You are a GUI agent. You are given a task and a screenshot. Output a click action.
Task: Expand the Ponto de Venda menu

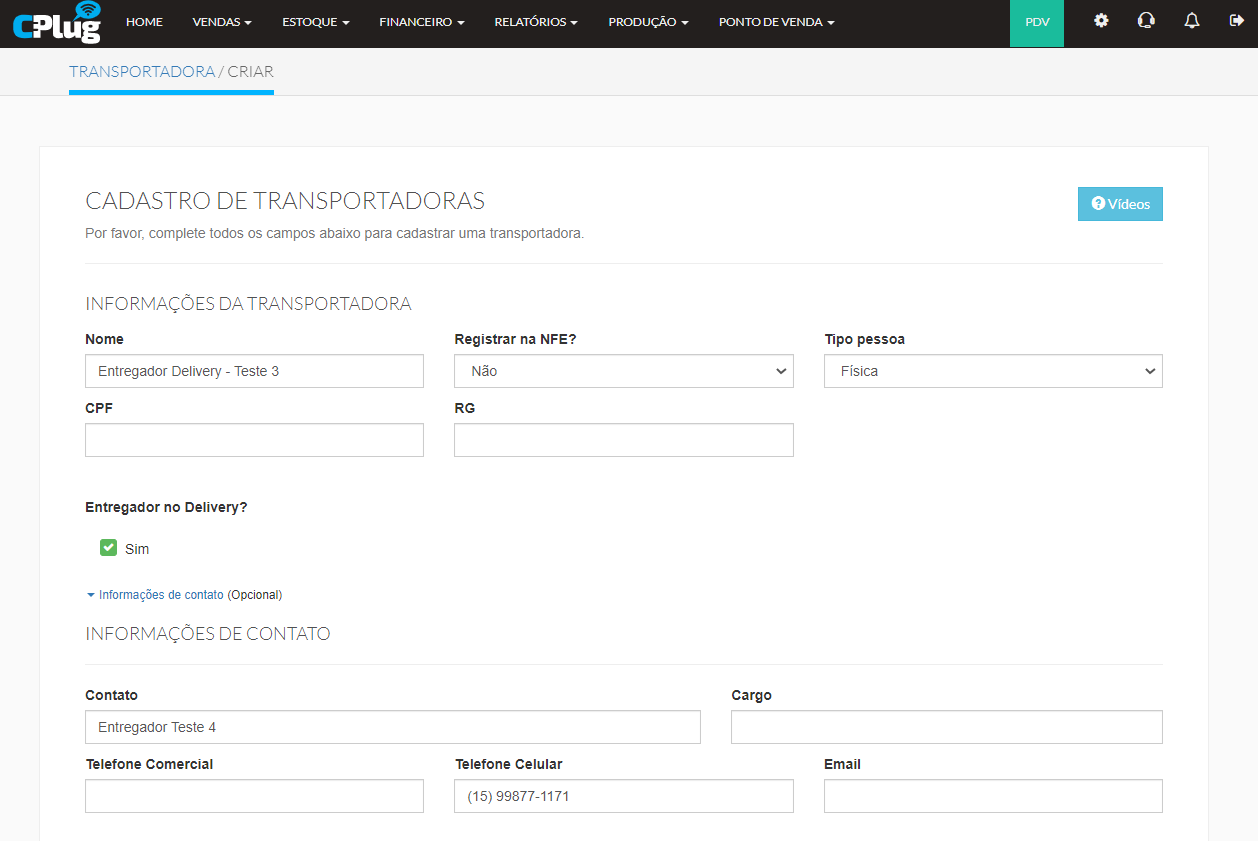coord(776,22)
